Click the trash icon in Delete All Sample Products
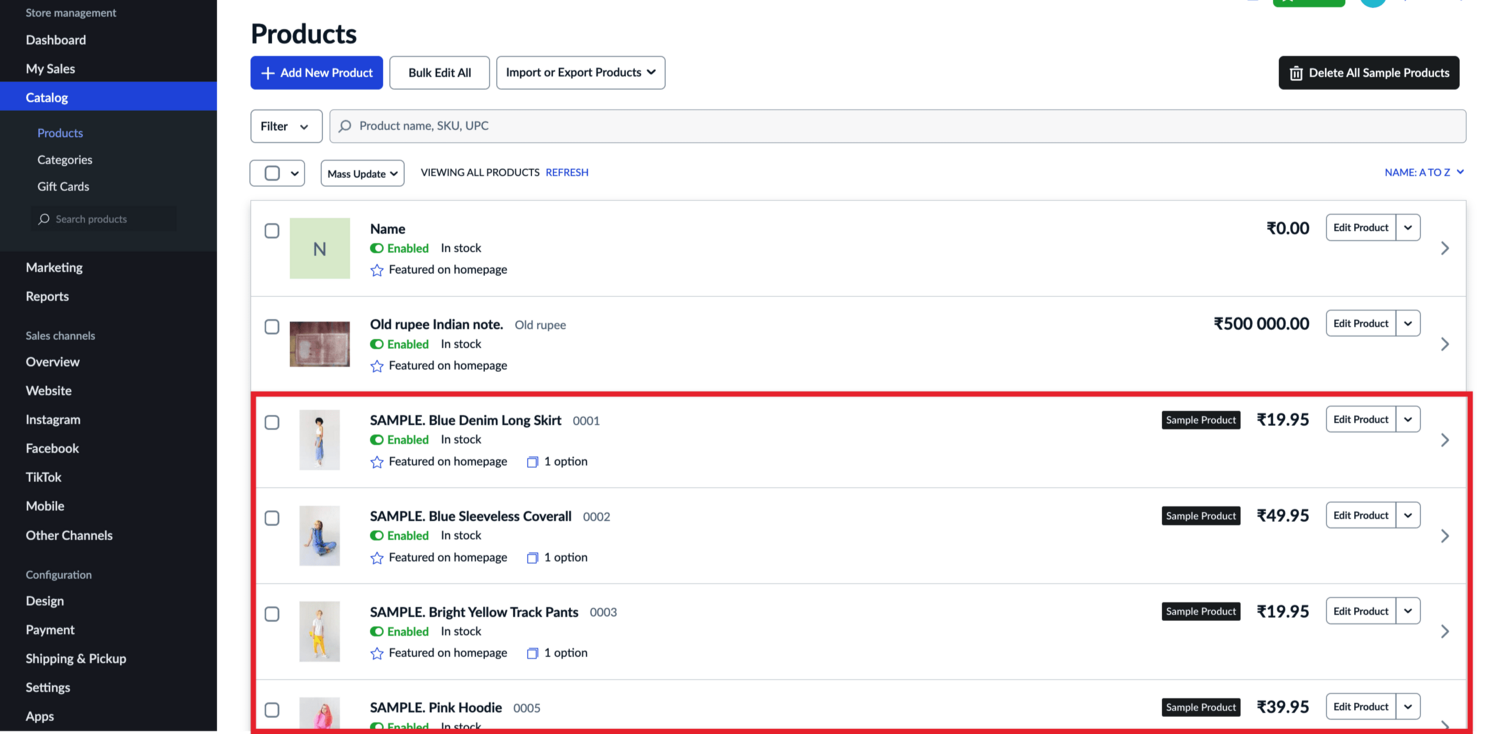The width and height of the screenshot is (1500, 734). (1296, 73)
